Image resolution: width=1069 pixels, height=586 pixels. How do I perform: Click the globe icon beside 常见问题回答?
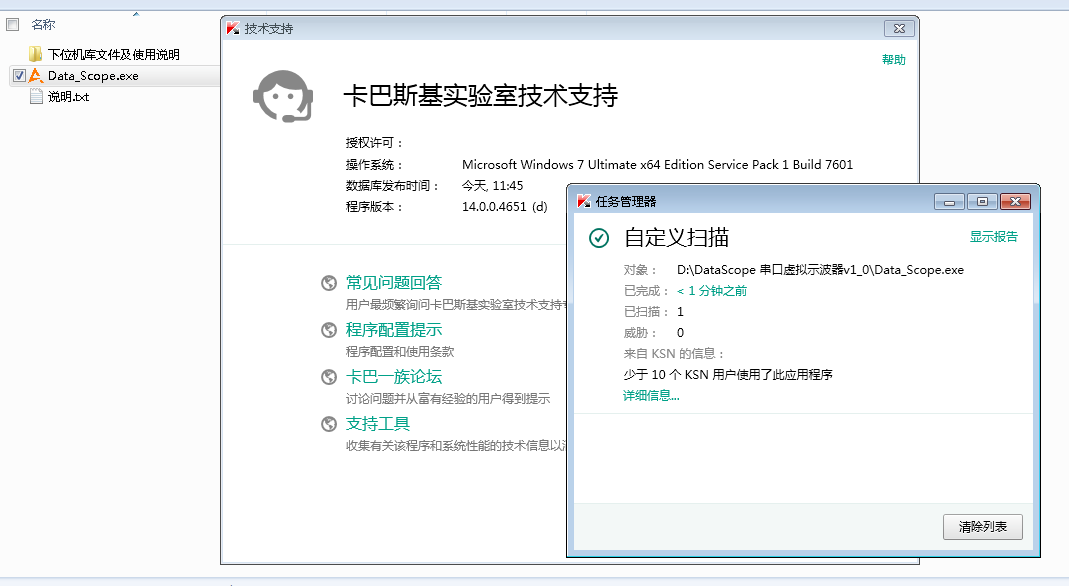(x=329, y=283)
